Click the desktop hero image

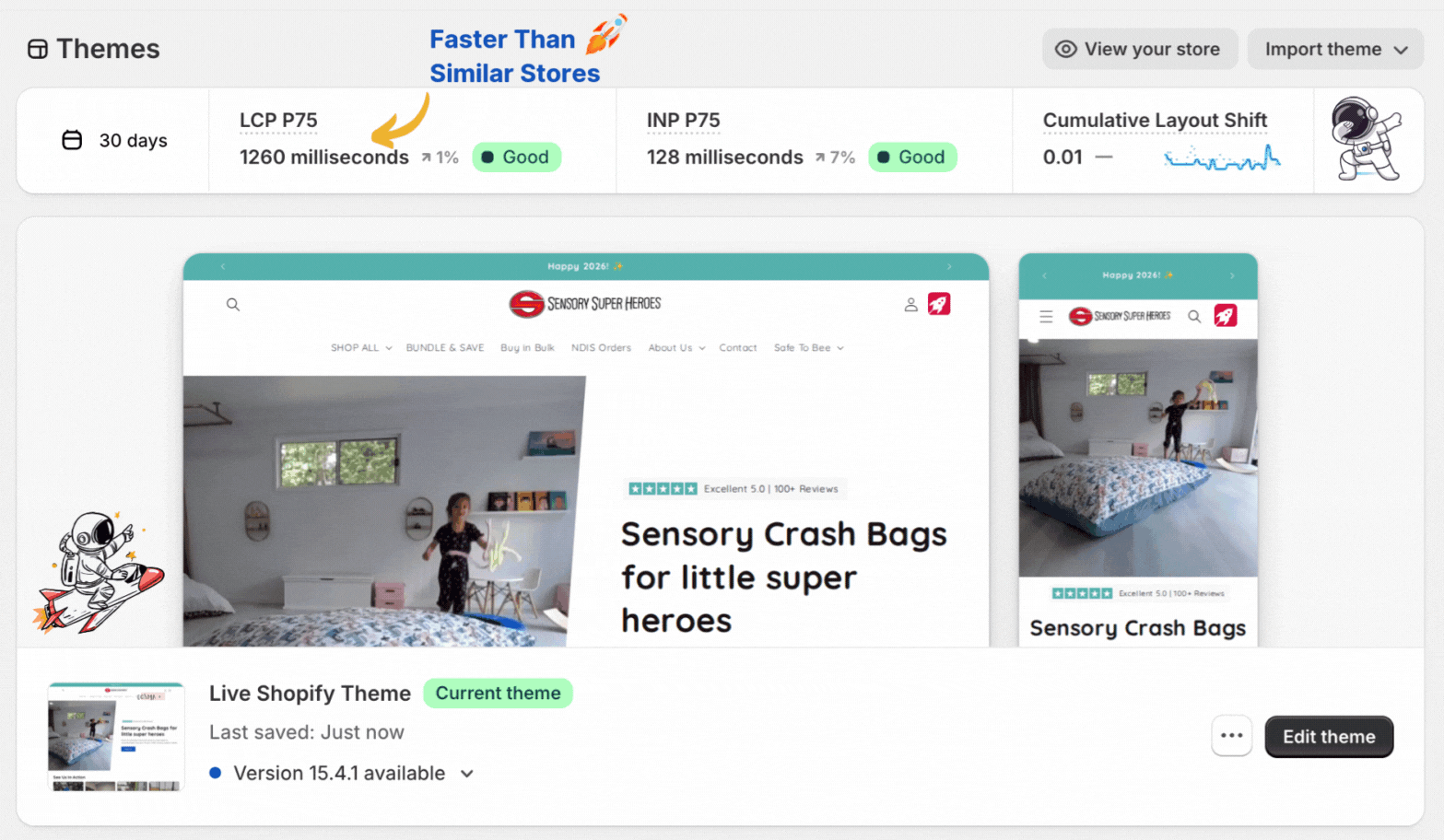coord(383,511)
